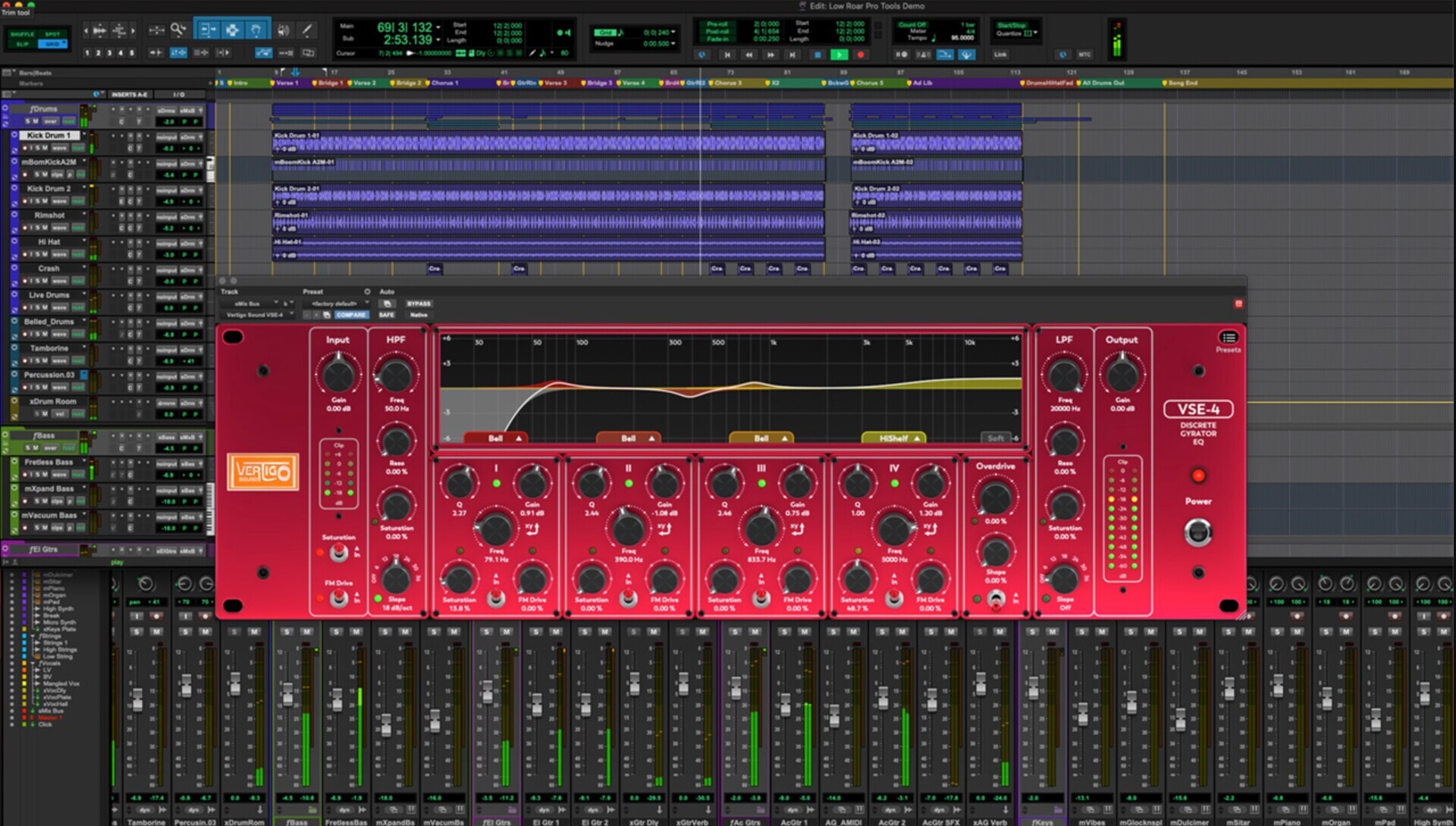Click the red Record transport button
This screenshot has width=1456, height=826.
(x=860, y=55)
